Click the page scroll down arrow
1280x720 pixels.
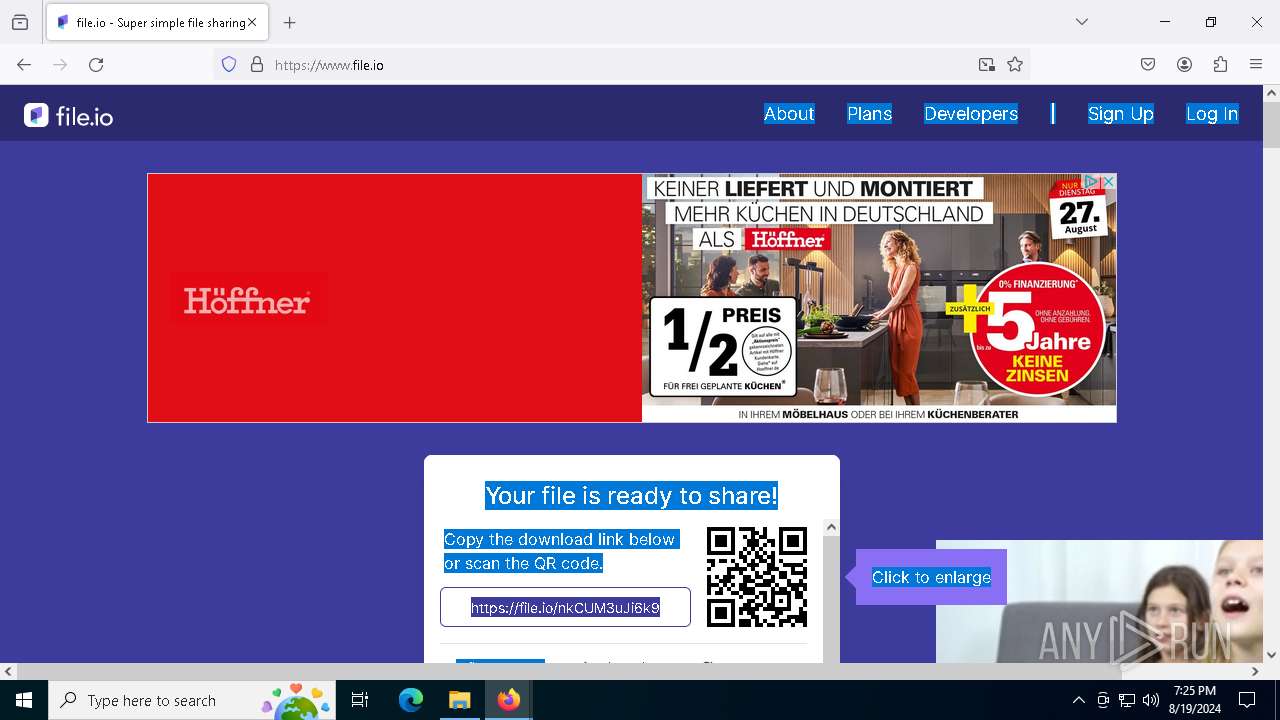pos(1271,655)
